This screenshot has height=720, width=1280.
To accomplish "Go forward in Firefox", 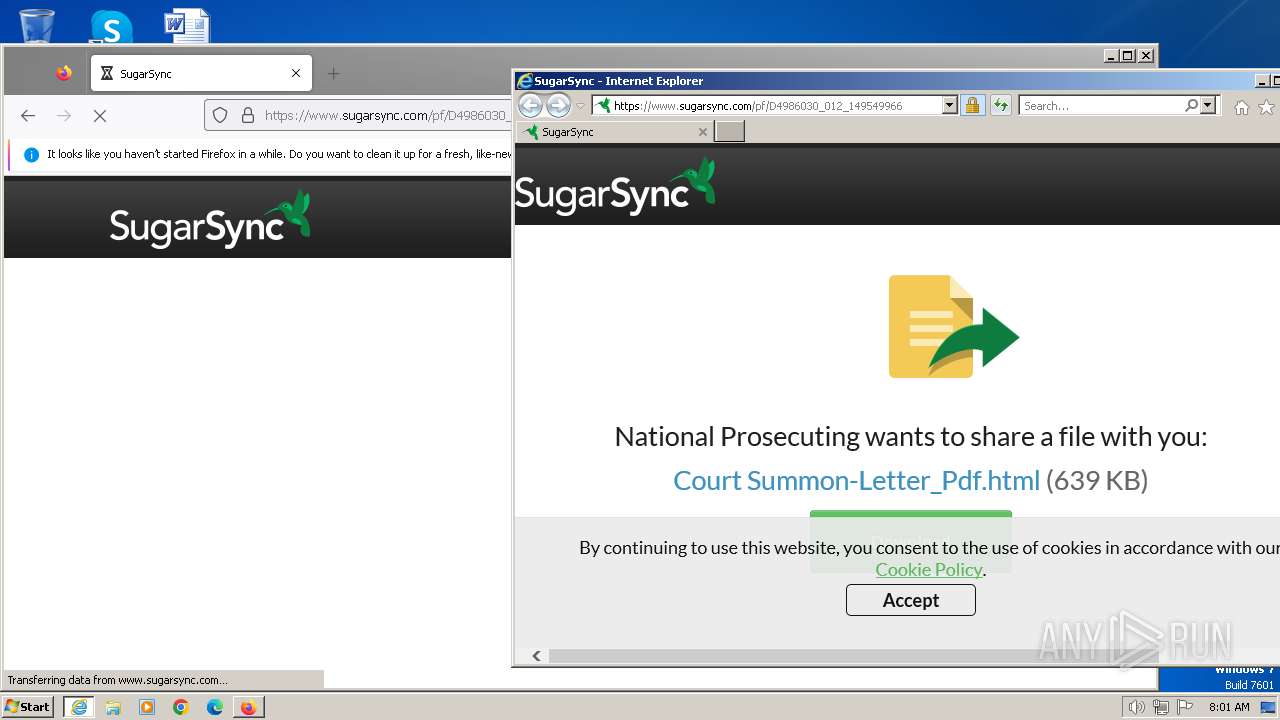I will click(x=64, y=116).
